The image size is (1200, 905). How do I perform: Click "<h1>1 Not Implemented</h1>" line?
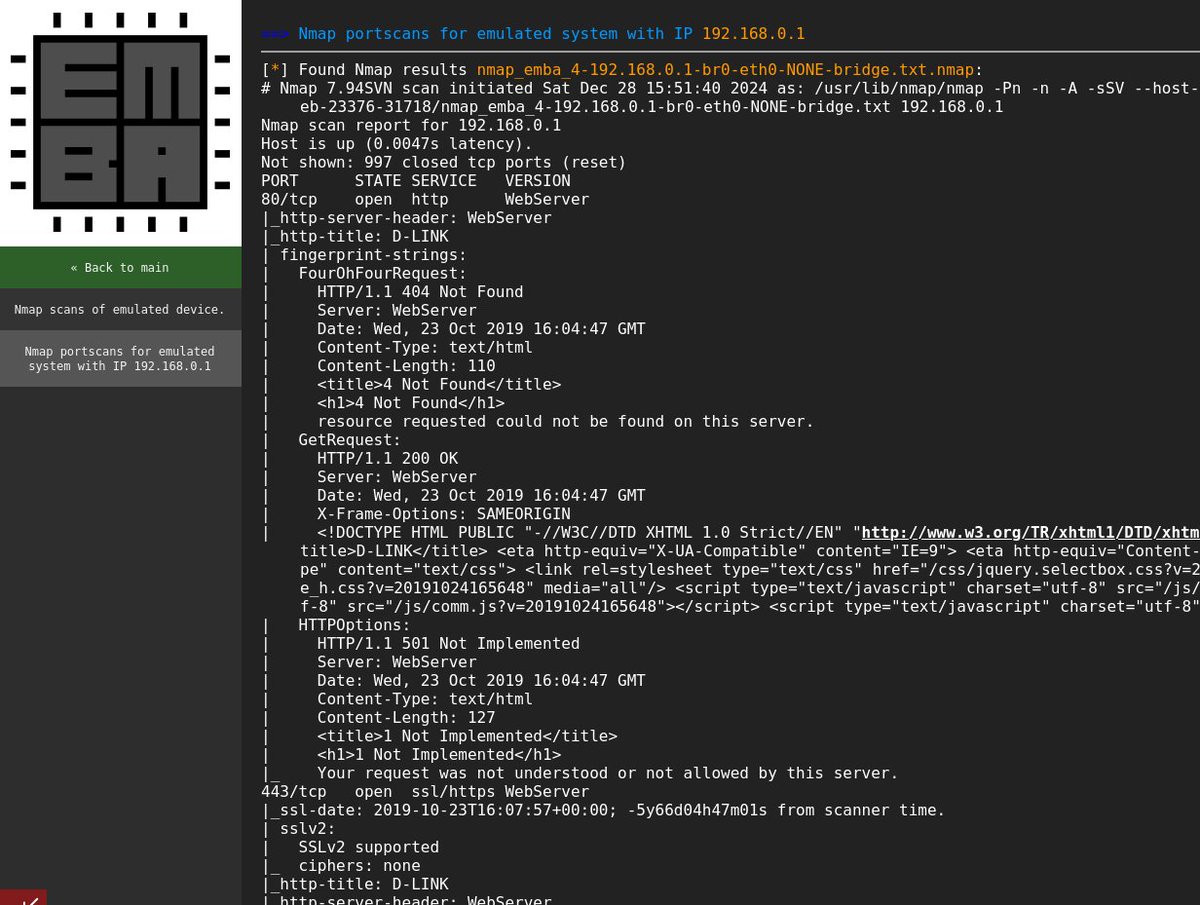coord(439,754)
